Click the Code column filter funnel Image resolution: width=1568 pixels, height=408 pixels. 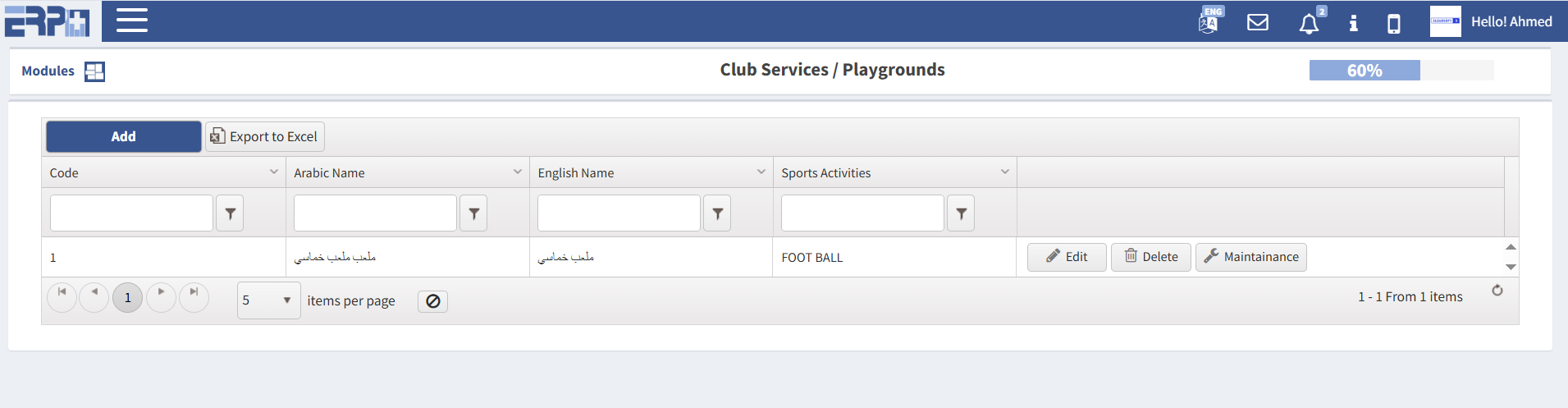(x=230, y=213)
